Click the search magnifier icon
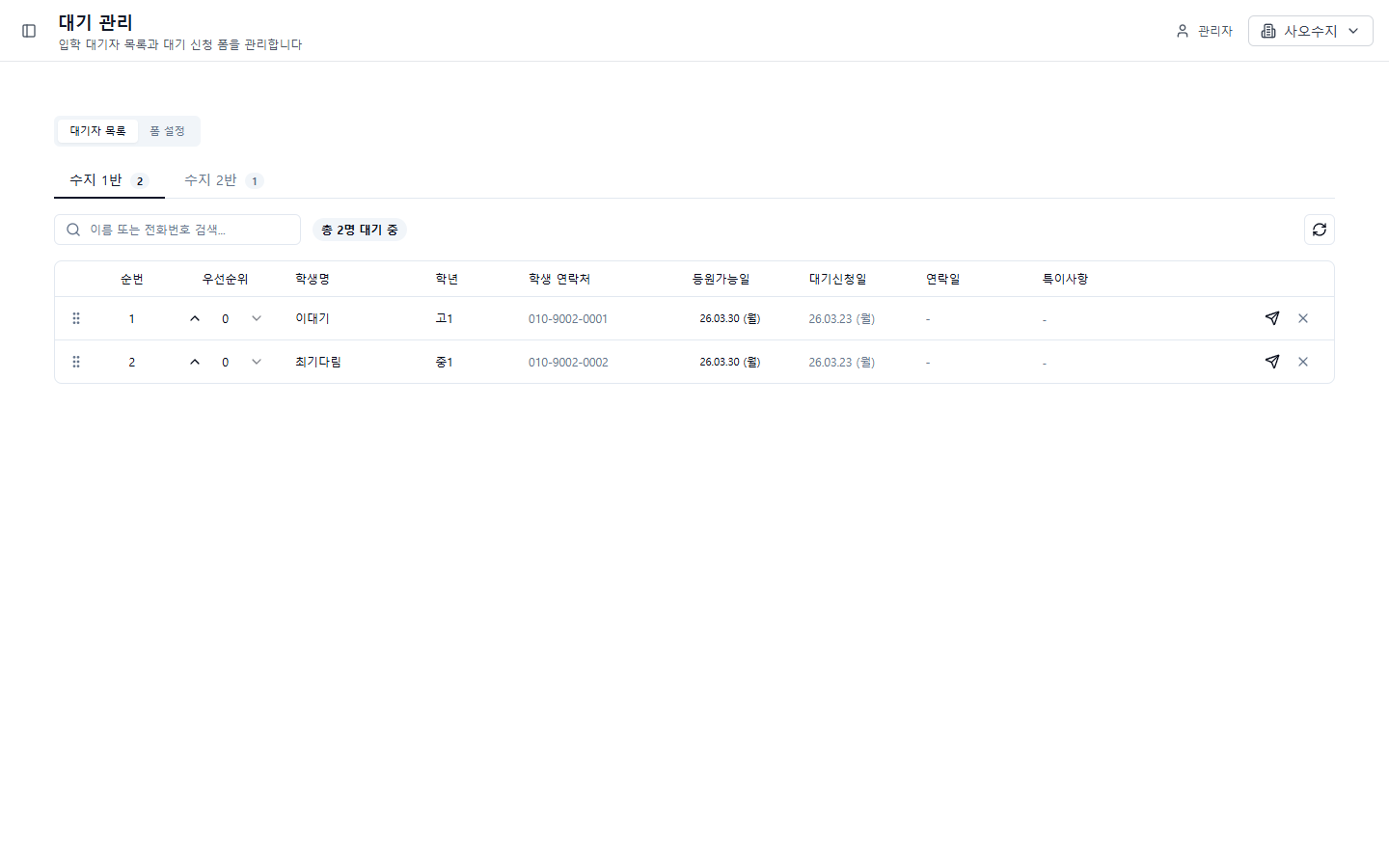Screen dimensions: 1389x868 [73, 230]
